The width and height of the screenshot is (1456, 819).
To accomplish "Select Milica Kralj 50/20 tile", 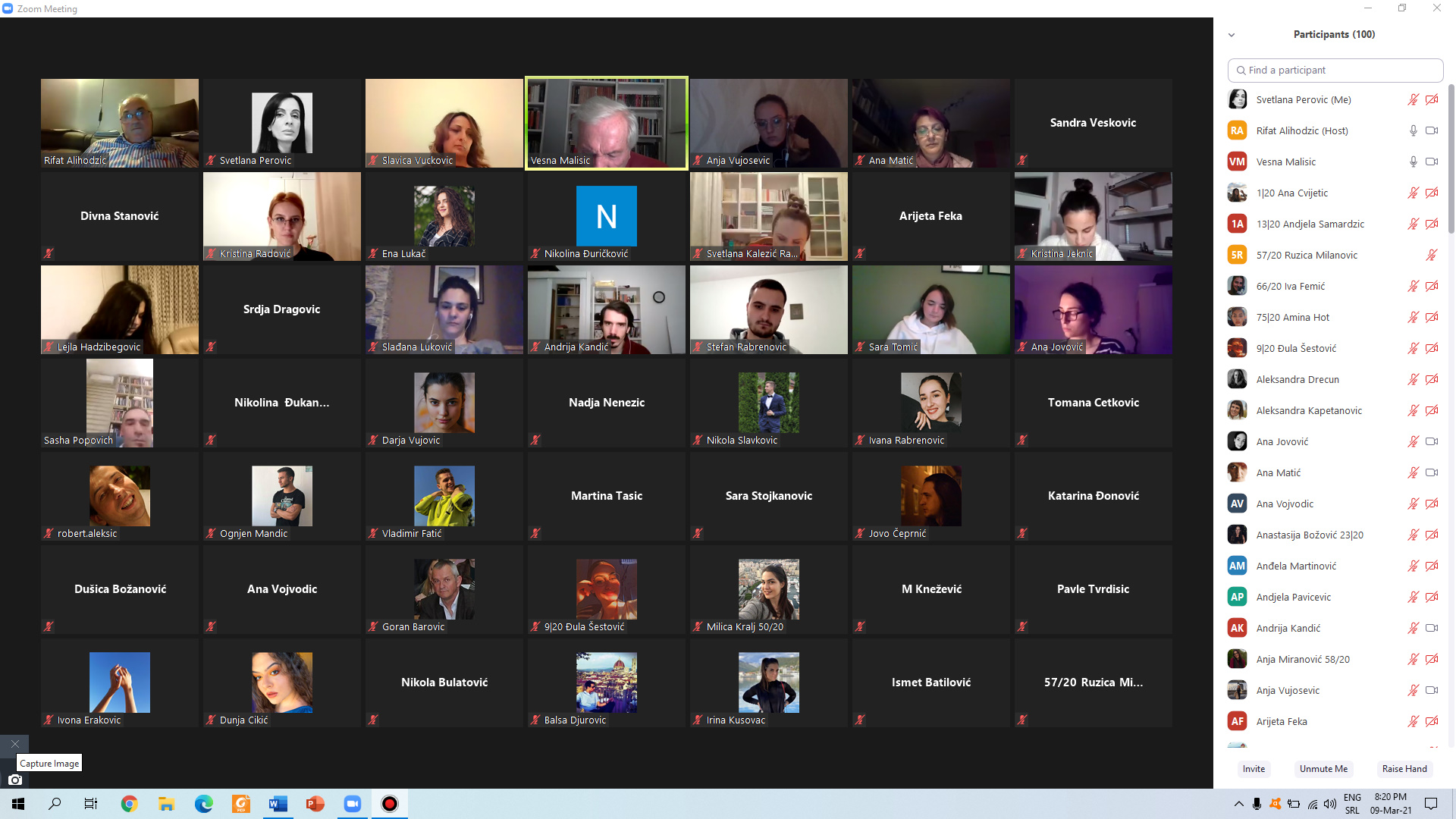I will click(769, 589).
